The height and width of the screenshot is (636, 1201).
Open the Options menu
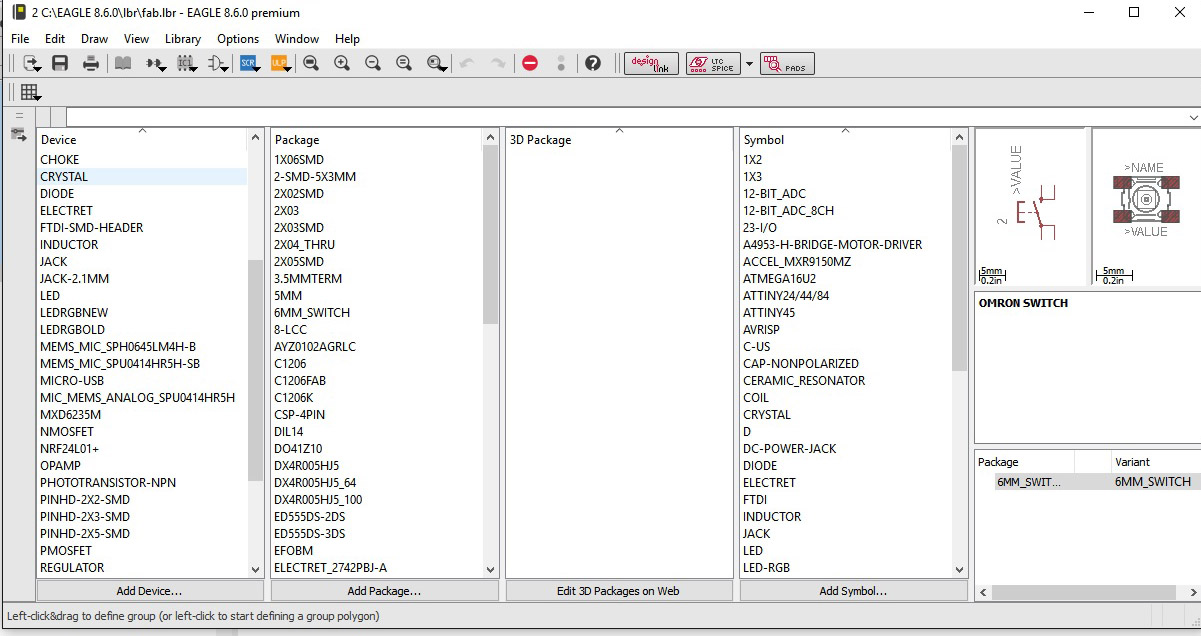238,39
